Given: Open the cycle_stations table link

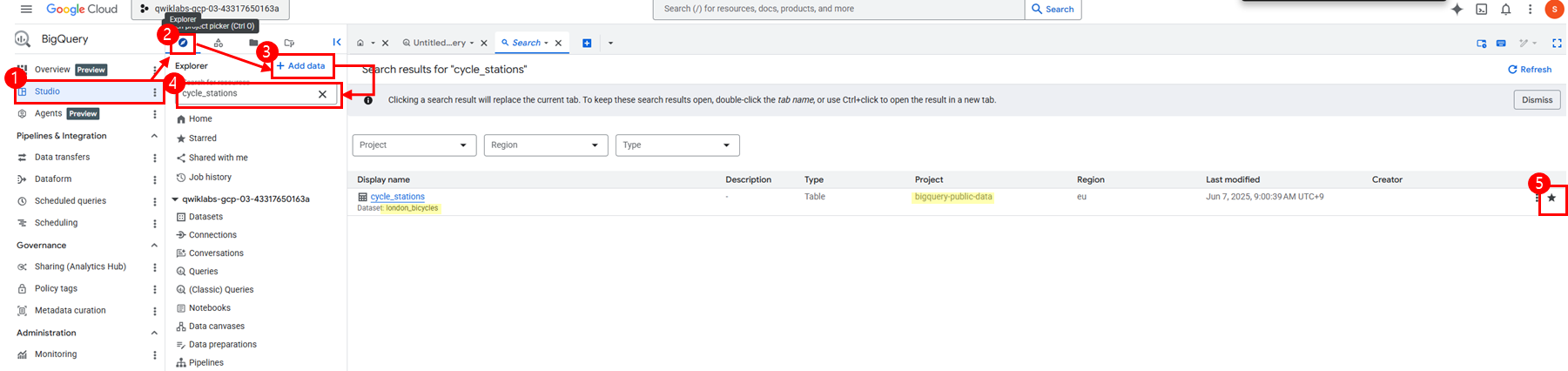Looking at the screenshot, I should pos(398,197).
